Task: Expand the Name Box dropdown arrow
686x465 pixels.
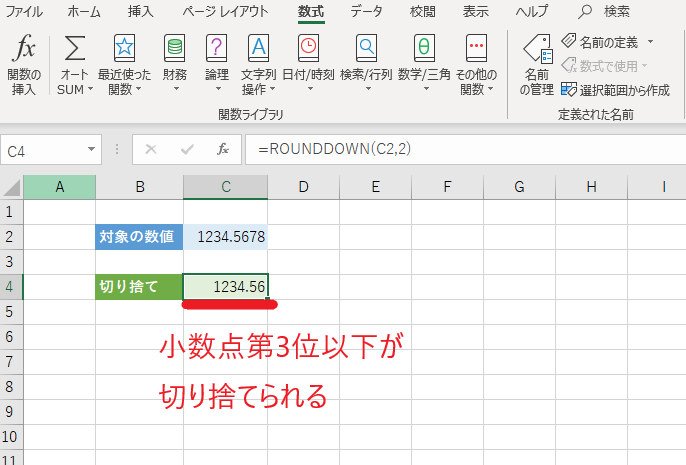Action: coord(91,150)
